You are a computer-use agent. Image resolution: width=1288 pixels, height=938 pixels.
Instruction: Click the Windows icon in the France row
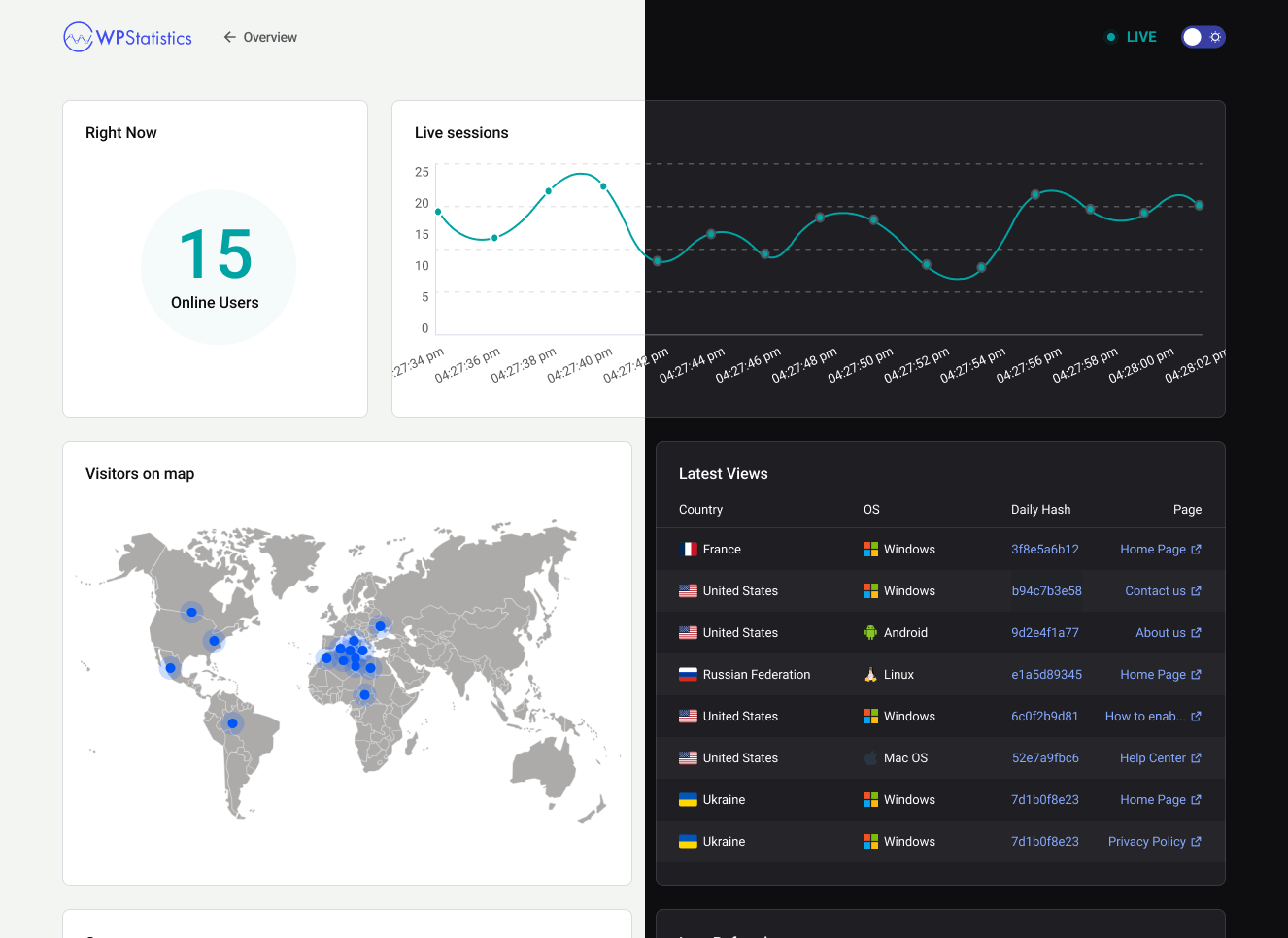tap(869, 549)
